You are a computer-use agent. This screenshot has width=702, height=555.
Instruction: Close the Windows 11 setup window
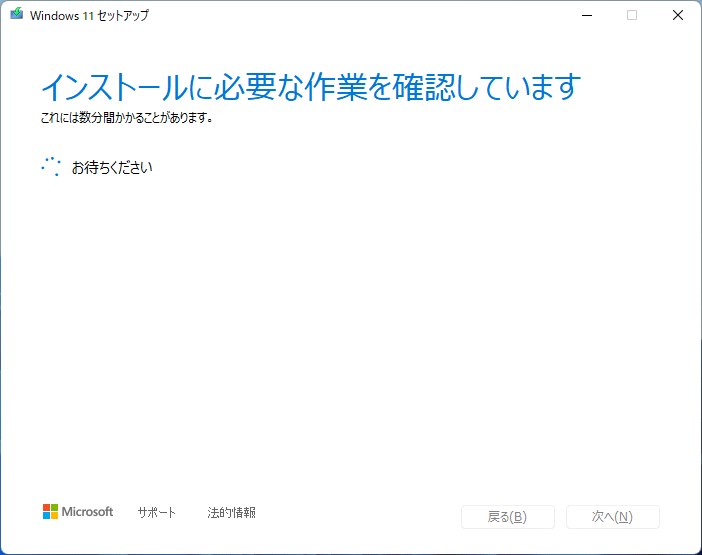678,15
